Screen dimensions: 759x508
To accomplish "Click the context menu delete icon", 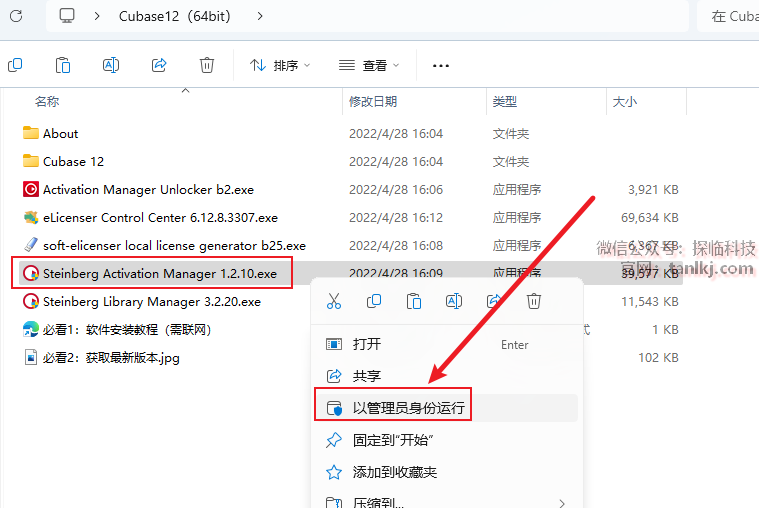I will click(534, 301).
